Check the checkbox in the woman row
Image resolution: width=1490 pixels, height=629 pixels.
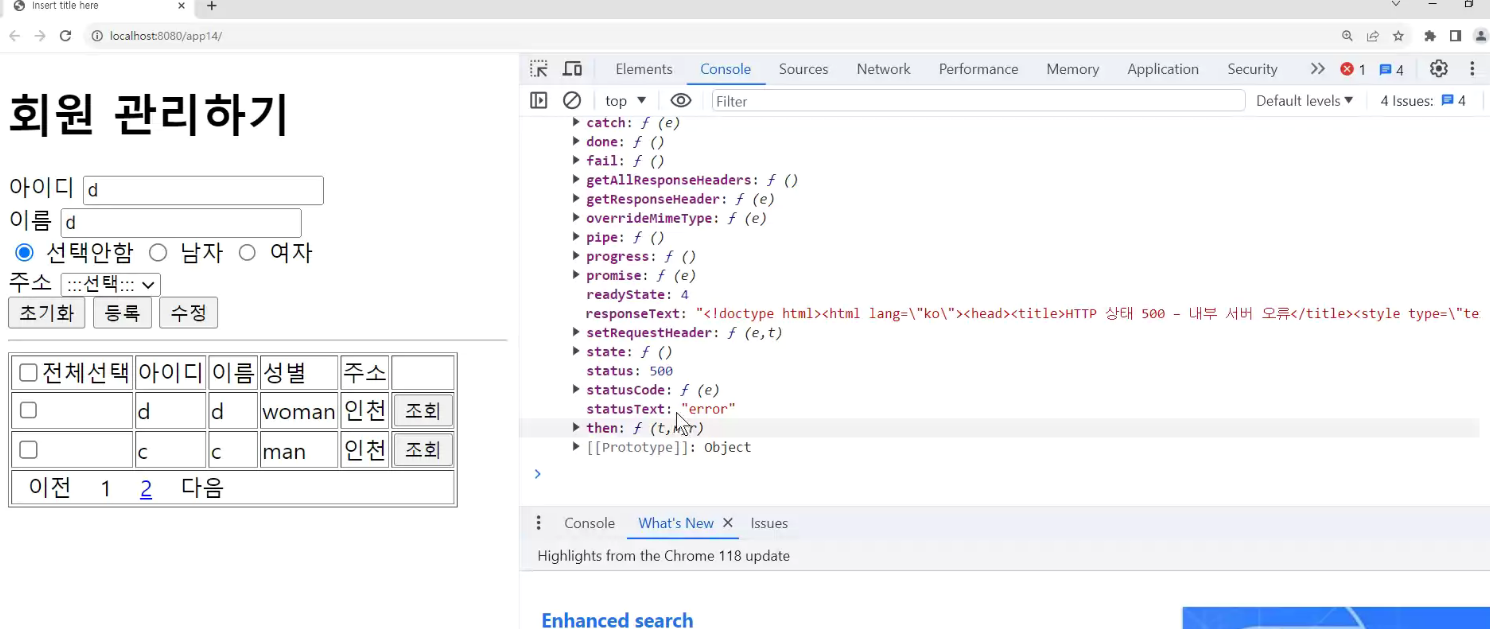pyautogui.click(x=28, y=410)
